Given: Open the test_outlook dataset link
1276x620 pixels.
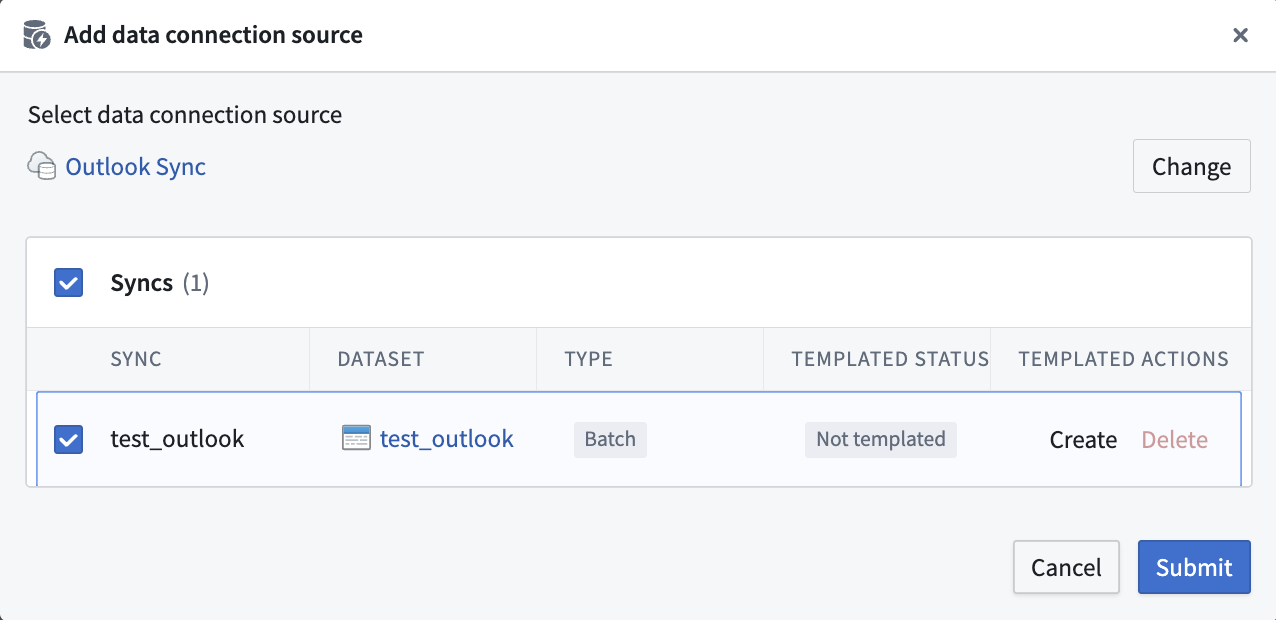Looking at the screenshot, I should pyautogui.click(x=447, y=438).
